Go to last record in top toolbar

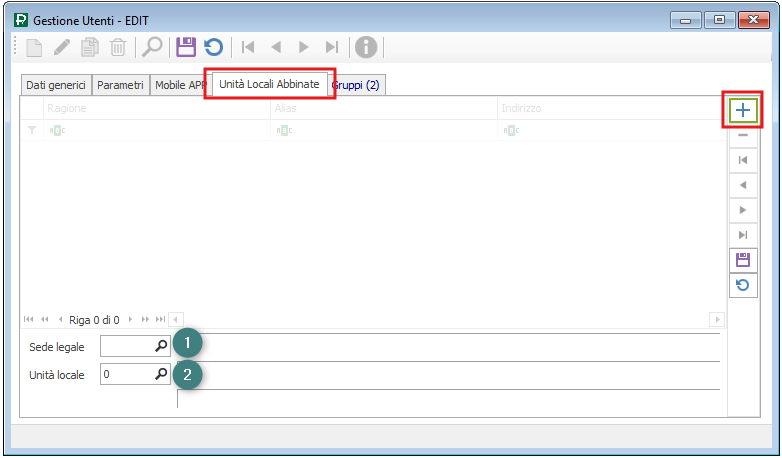pos(332,47)
